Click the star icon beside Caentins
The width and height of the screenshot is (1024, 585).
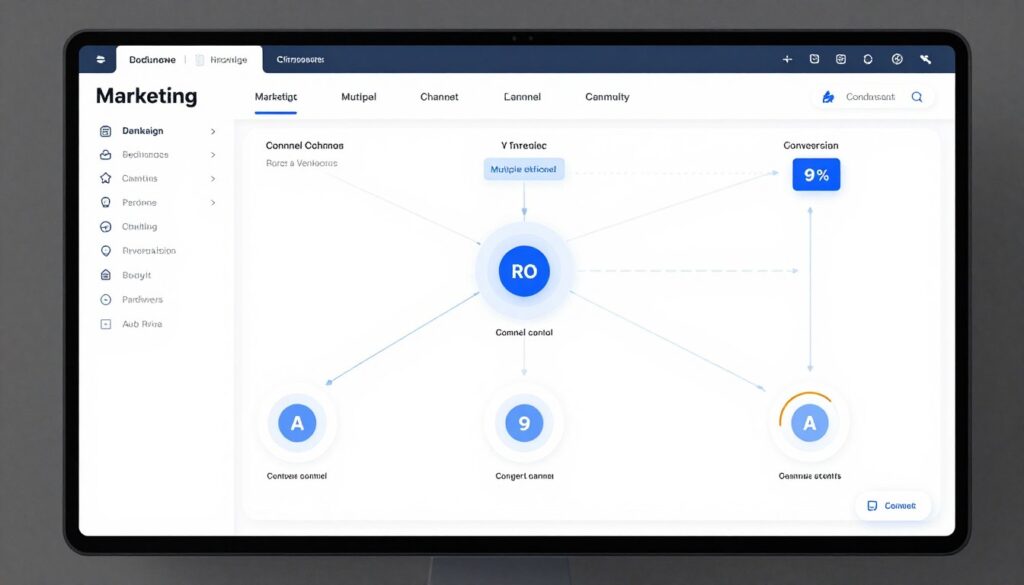pyautogui.click(x=105, y=178)
